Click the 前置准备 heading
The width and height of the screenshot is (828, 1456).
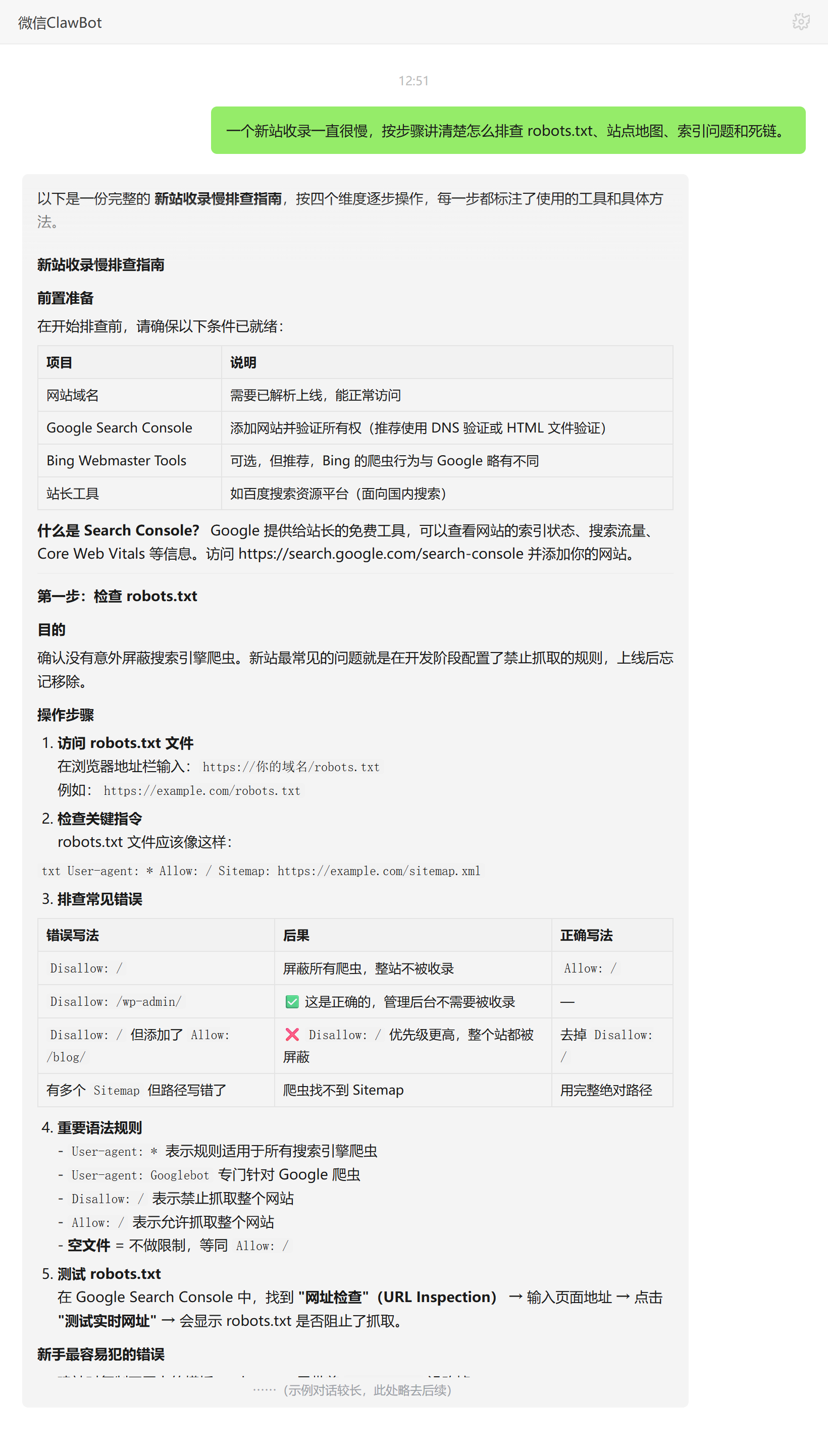pyautogui.click(x=66, y=298)
